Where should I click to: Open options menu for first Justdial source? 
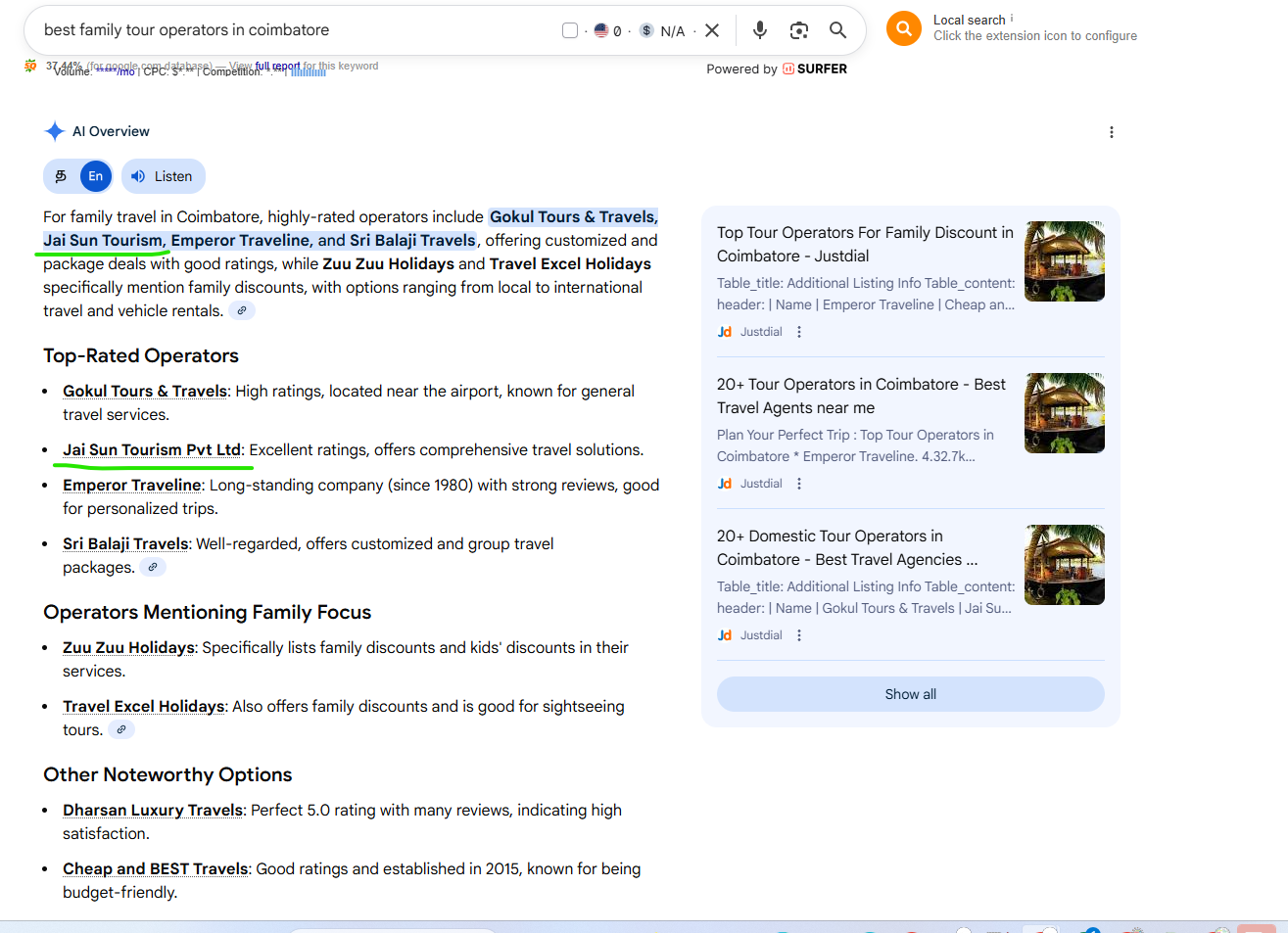799,332
